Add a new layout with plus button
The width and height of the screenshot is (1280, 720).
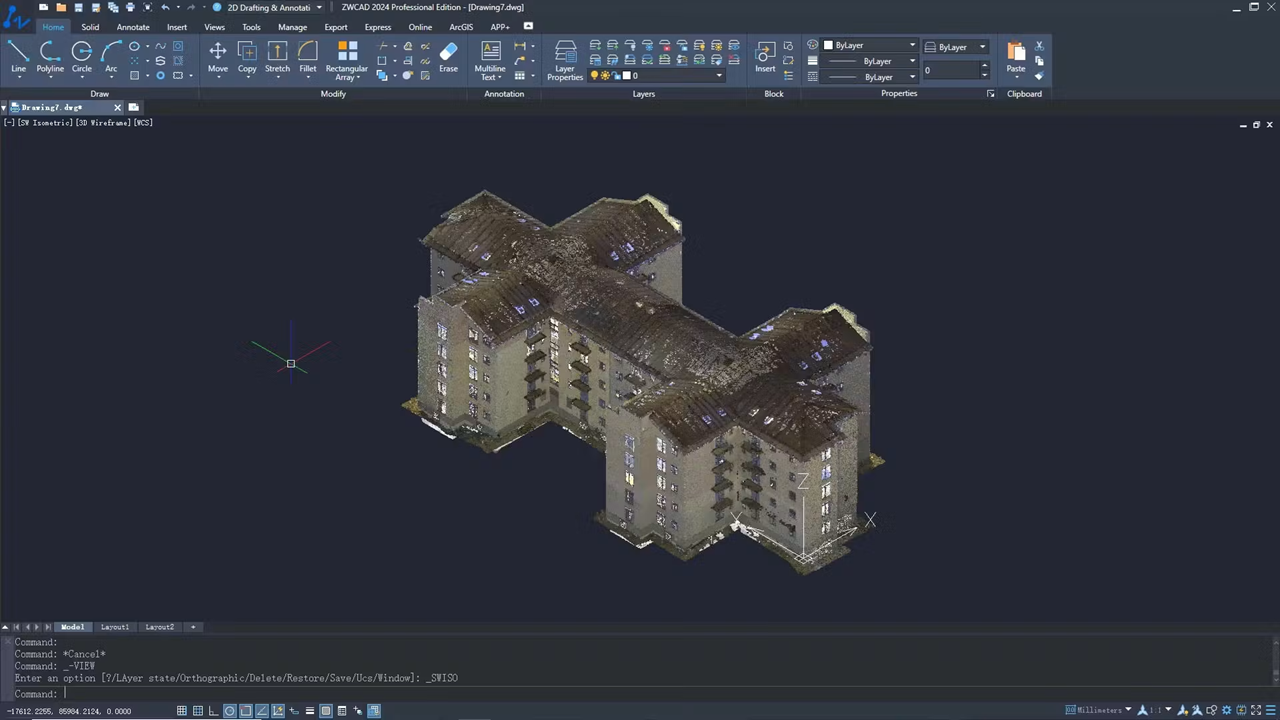[193, 627]
